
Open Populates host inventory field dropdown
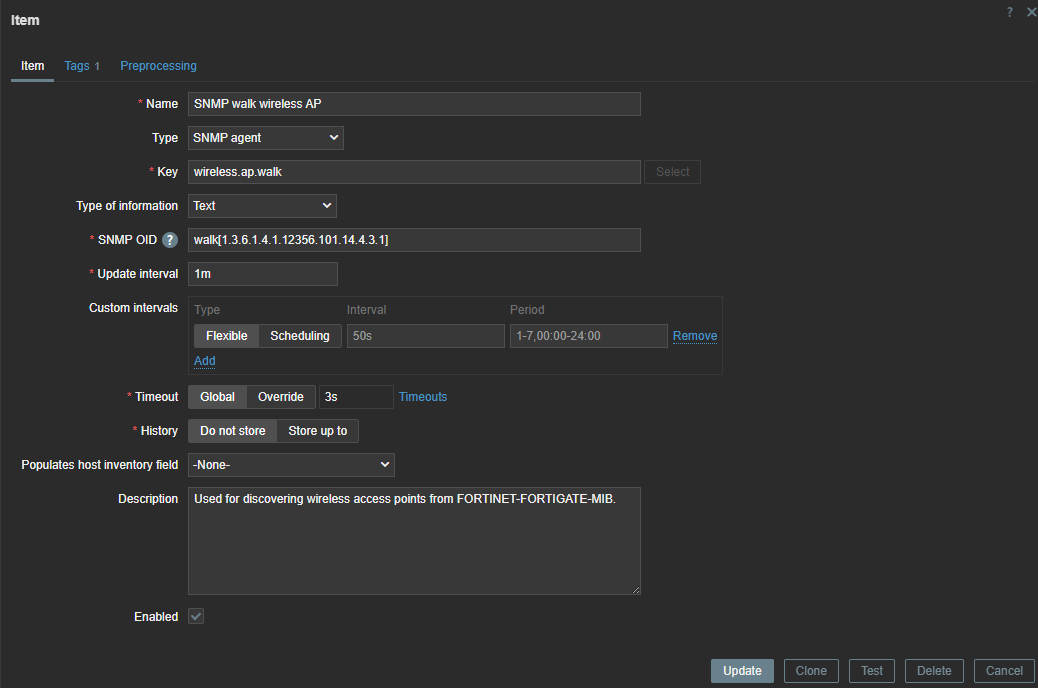pos(291,465)
